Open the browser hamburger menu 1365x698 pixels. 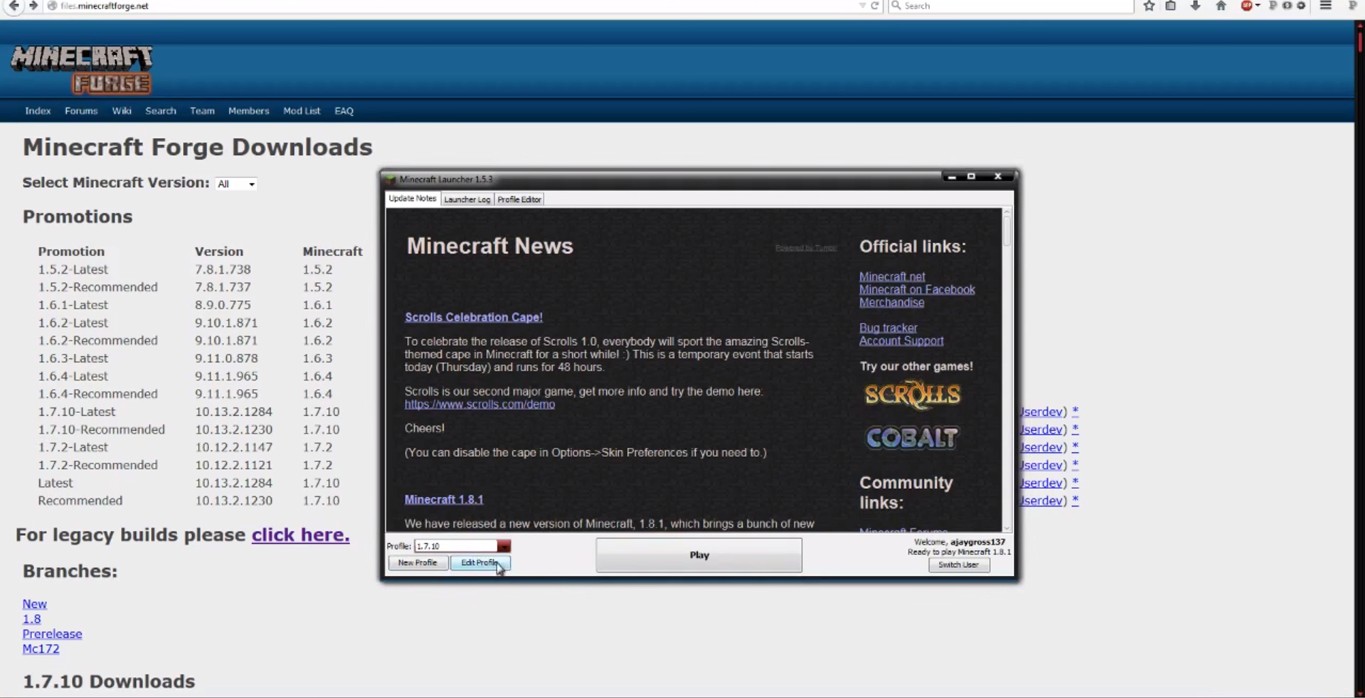1326,6
